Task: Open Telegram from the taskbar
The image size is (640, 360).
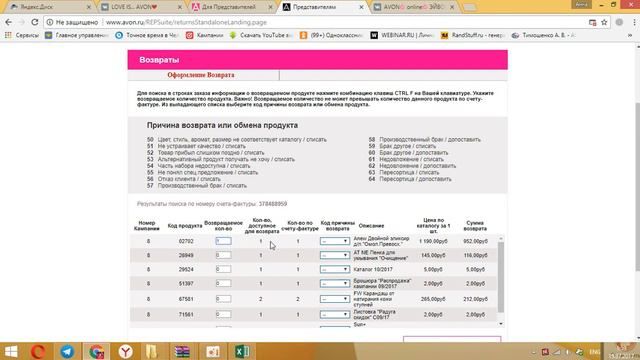Action: [x=67, y=351]
